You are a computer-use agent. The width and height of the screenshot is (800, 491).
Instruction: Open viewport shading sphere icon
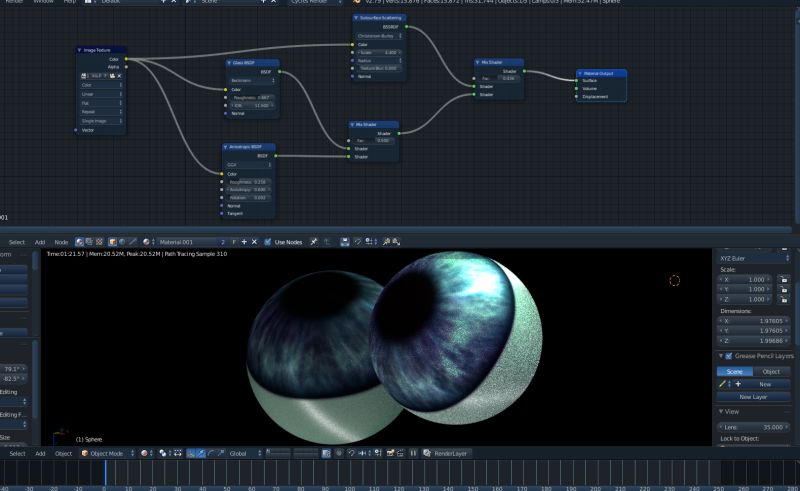point(146,453)
